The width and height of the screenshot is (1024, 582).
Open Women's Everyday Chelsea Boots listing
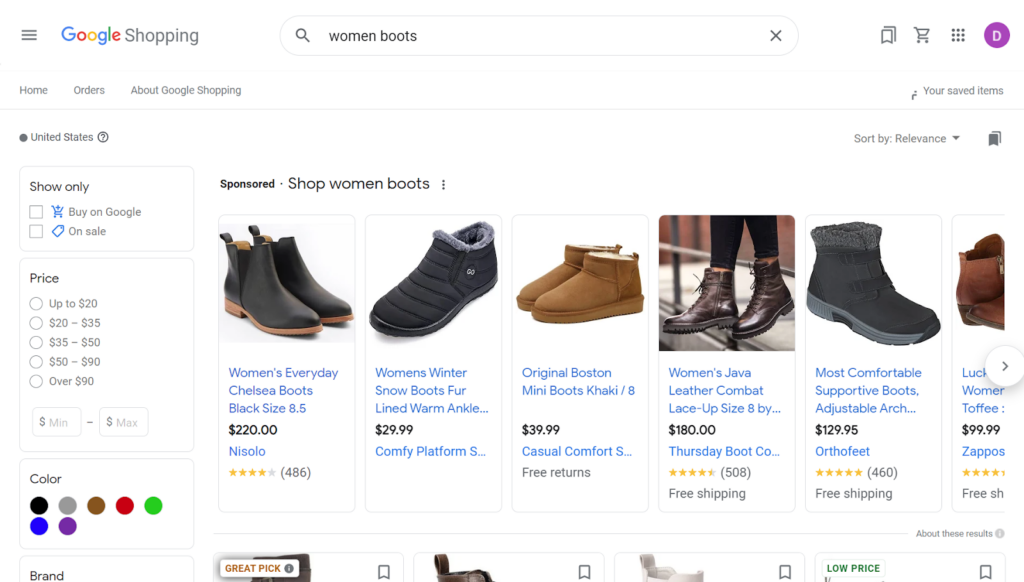tap(283, 391)
